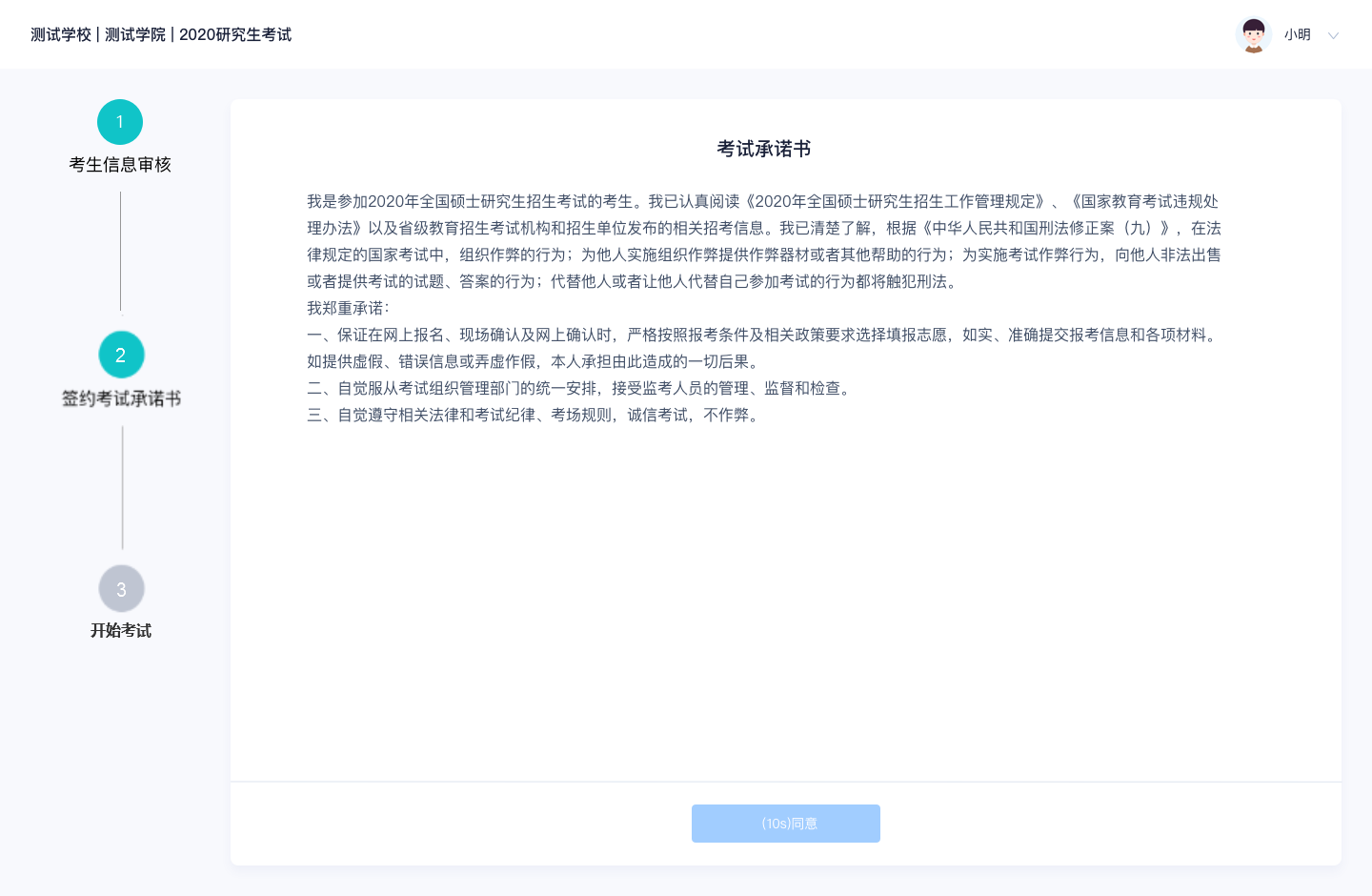
Task: Open the 小明 username menu
Action: pos(1297,35)
